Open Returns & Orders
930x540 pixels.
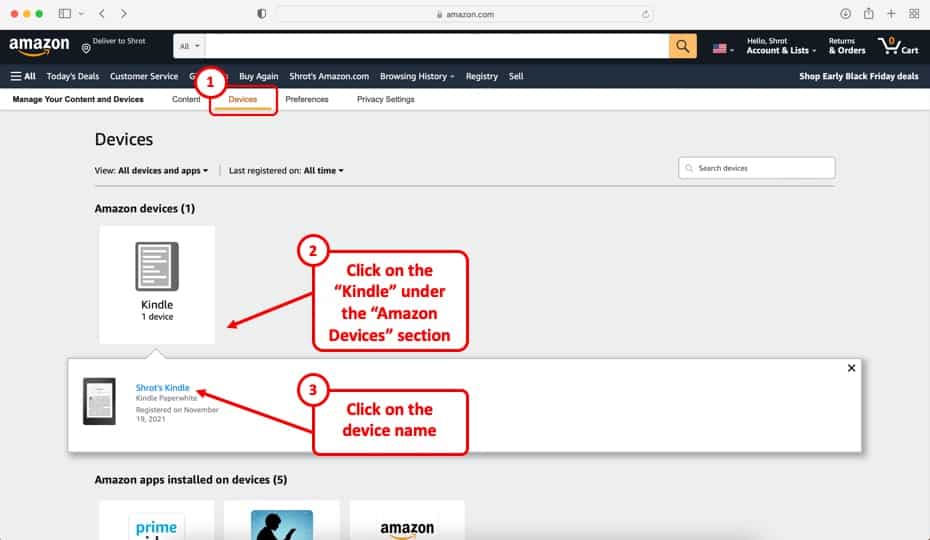pos(847,46)
